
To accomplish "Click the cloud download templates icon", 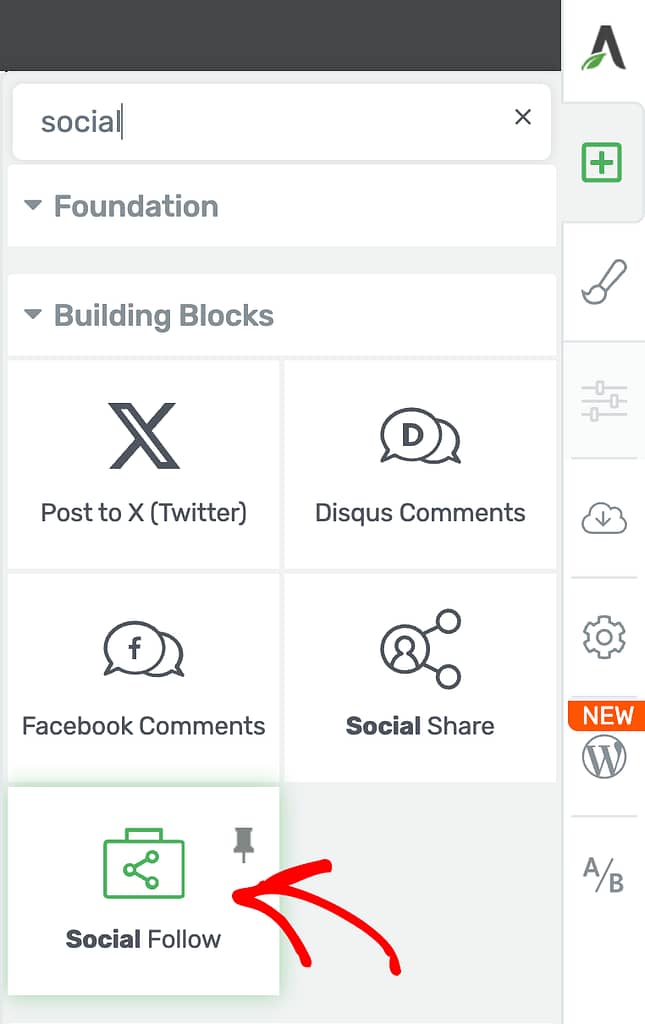I will pos(604,519).
